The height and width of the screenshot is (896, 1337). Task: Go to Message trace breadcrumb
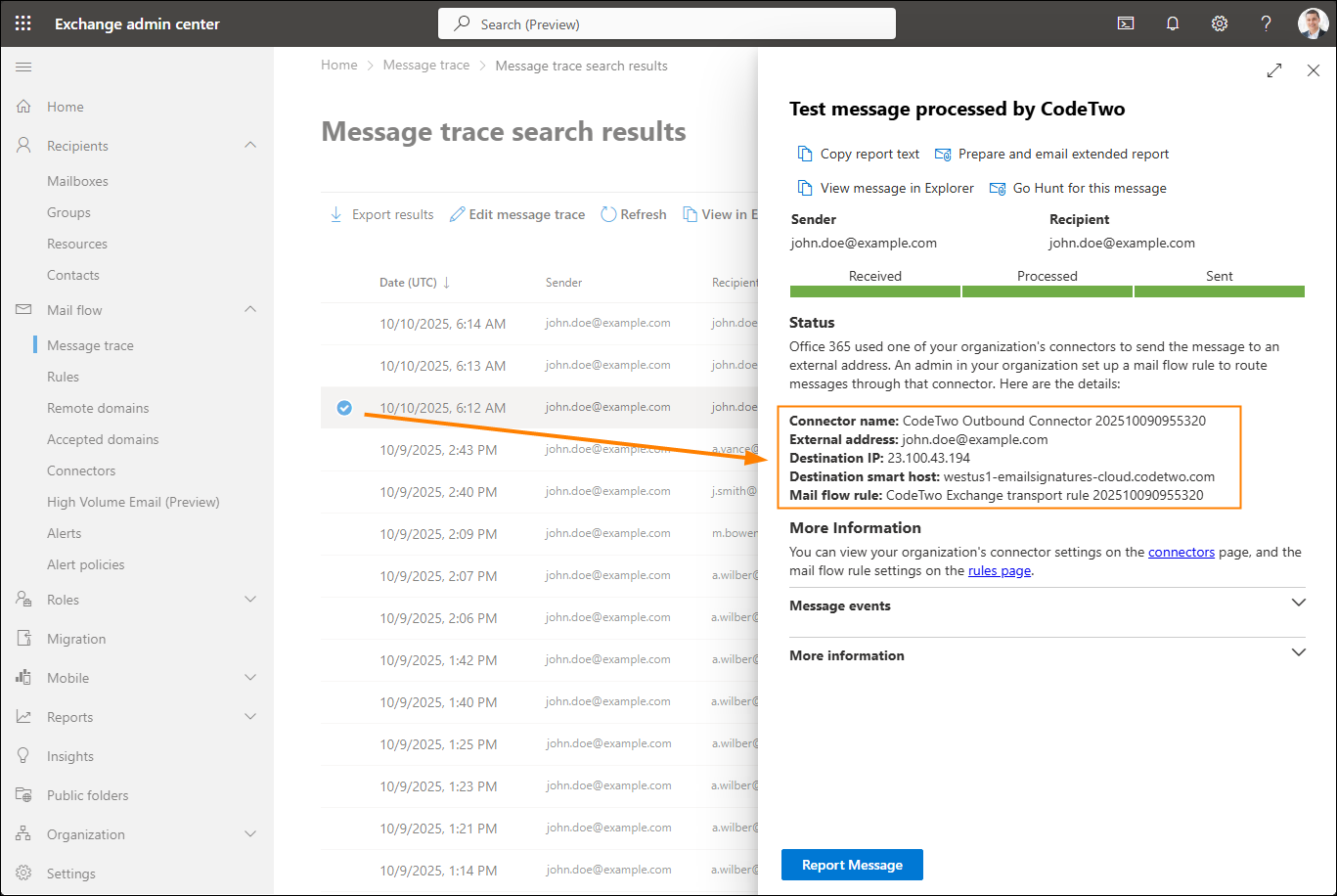pyautogui.click(x=426, y=66)
